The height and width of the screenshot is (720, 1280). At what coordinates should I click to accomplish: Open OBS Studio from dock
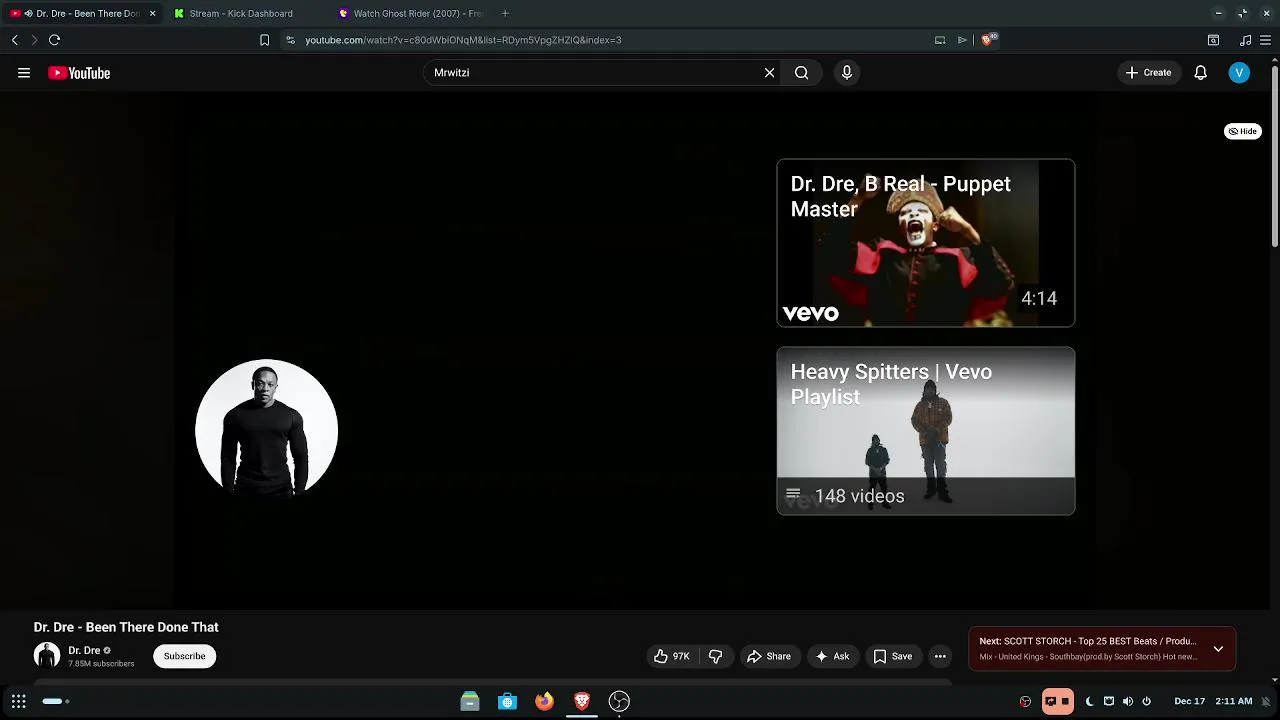point(619,701)
